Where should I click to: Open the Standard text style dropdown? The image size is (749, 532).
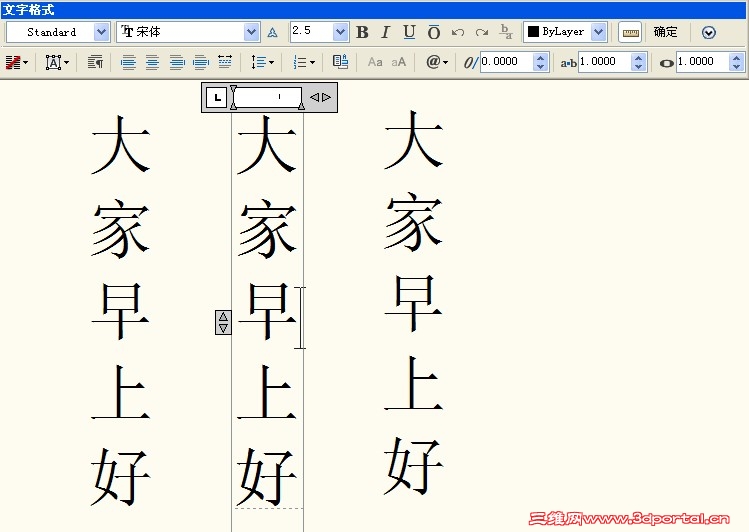101,32
